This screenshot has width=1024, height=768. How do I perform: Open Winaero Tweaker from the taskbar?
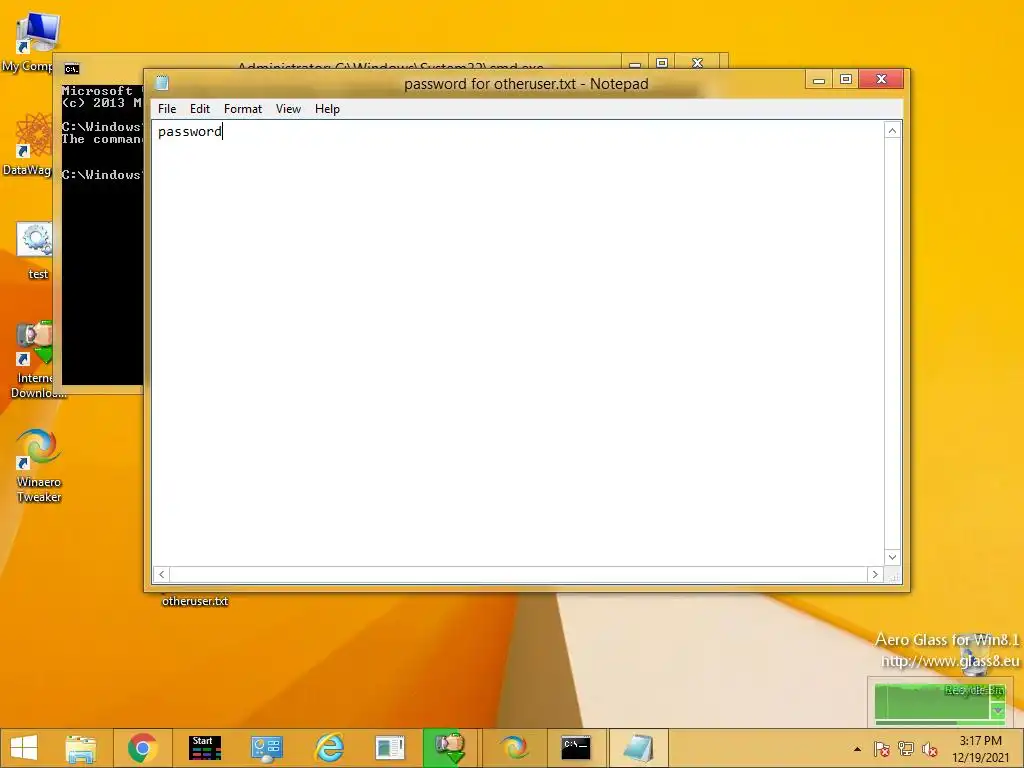[514, 748]
